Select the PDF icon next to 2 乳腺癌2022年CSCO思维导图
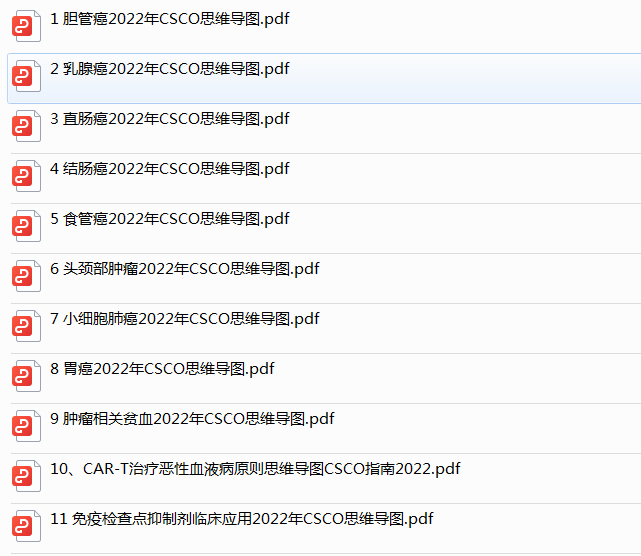This screenshot has width=641, height=556. (27, 76)
